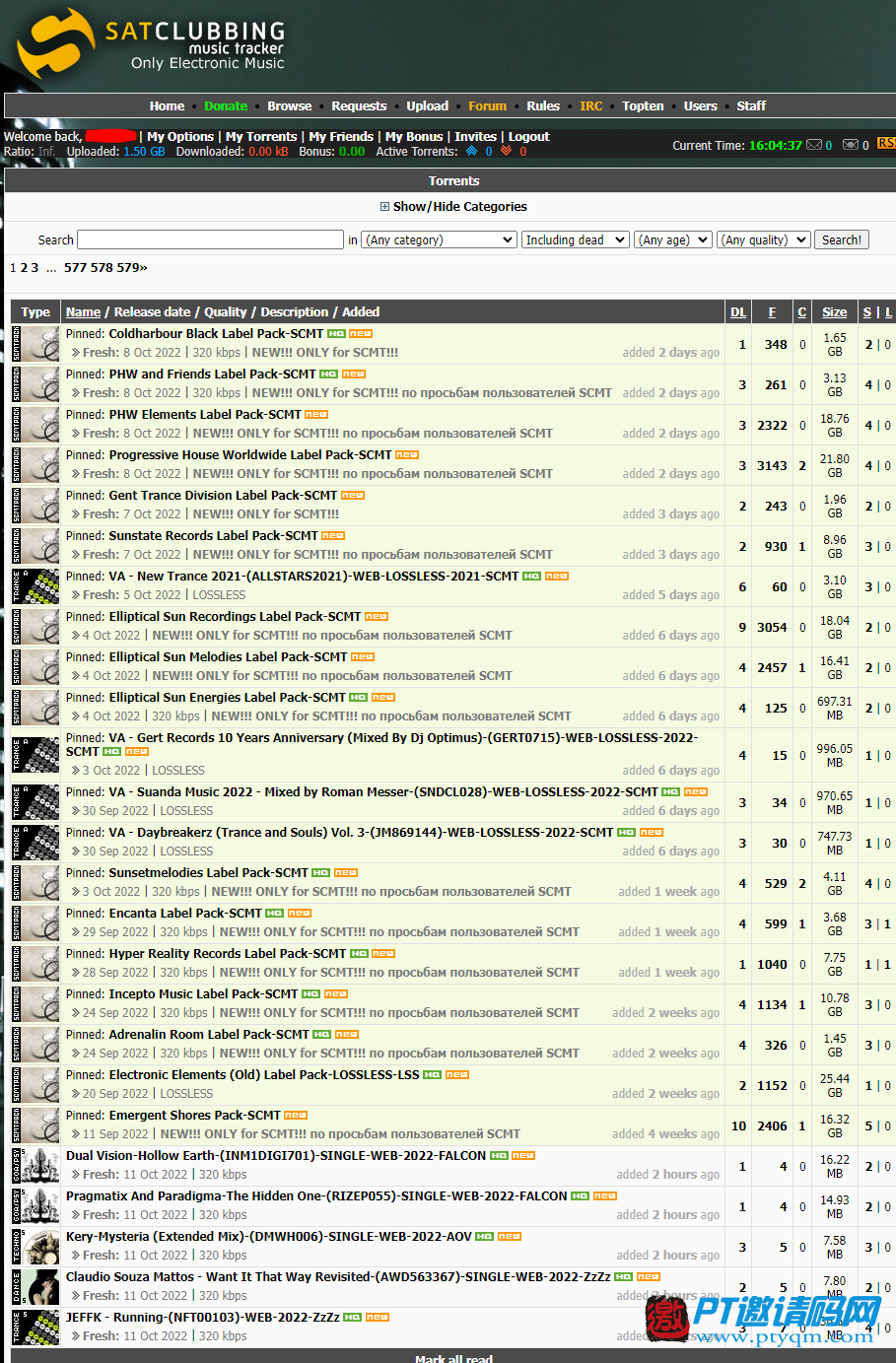Click the Emergent Shores Pack category icon
The width and height of the screenshot is (896, 1363).
click(x=35, y=1125)
